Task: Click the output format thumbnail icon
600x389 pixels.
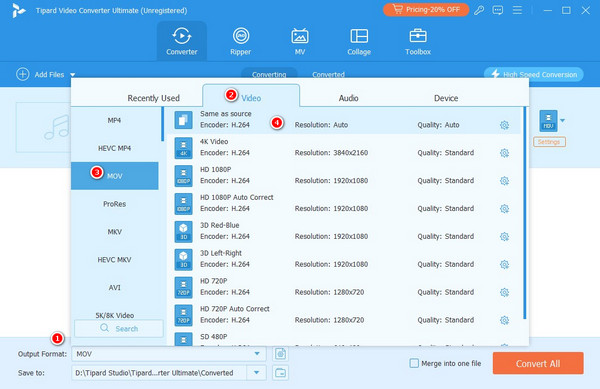Action: point(548,120)
